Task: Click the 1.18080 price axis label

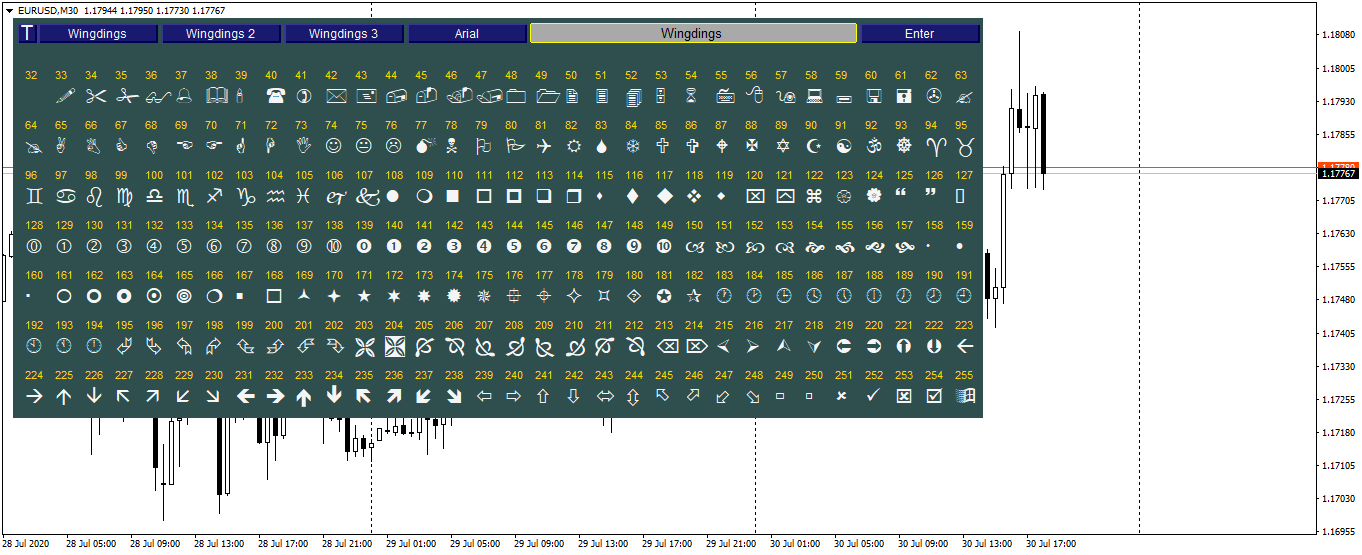Action: [x=1338, y=35]
